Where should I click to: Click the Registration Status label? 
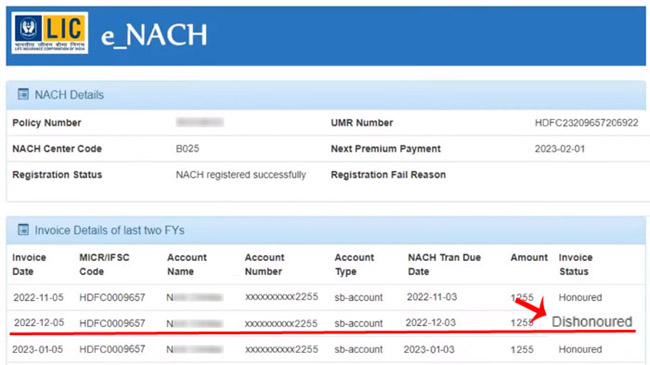[57, 175]
